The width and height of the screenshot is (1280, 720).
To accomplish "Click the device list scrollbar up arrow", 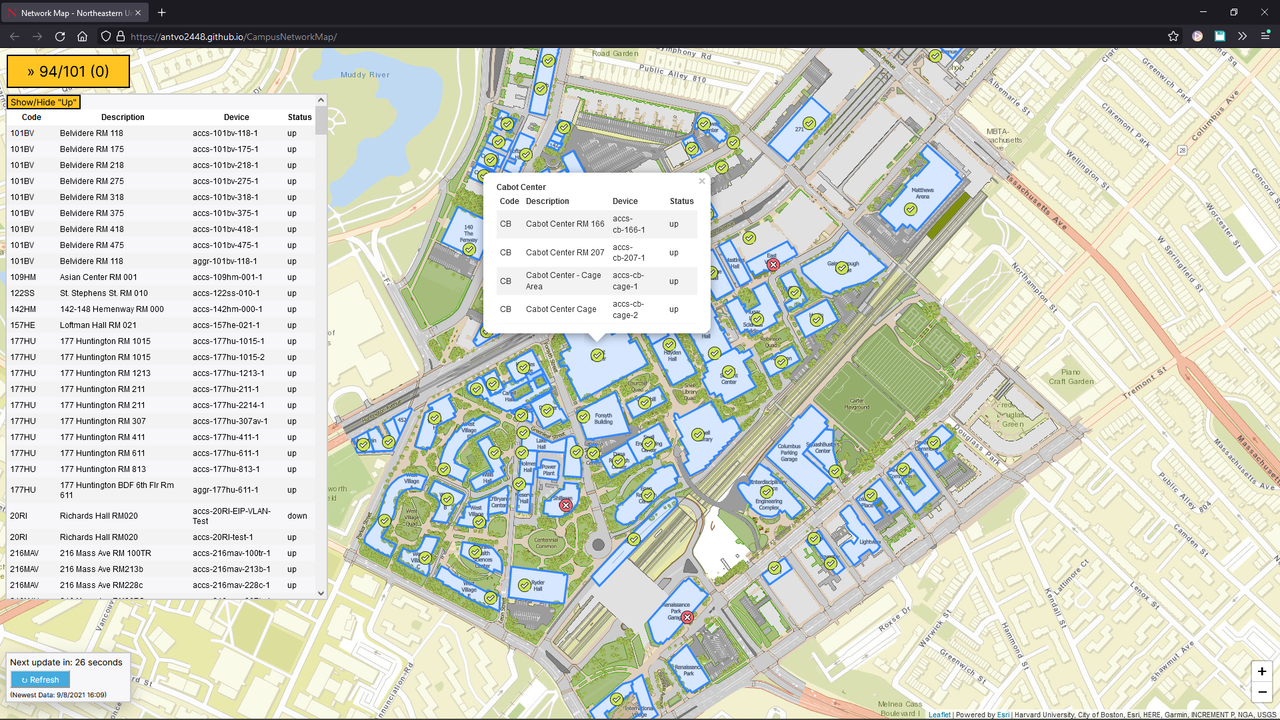I will pyautogui.click(x=321, y=100).
